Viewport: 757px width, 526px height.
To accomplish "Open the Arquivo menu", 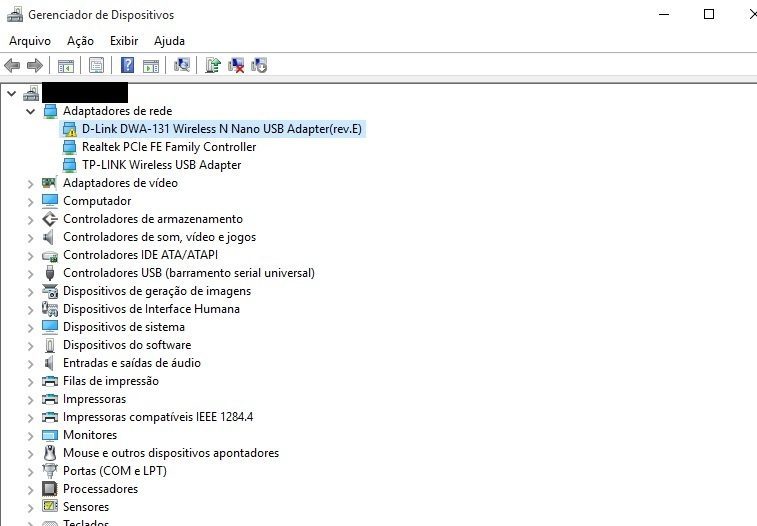I will (30, 41).
